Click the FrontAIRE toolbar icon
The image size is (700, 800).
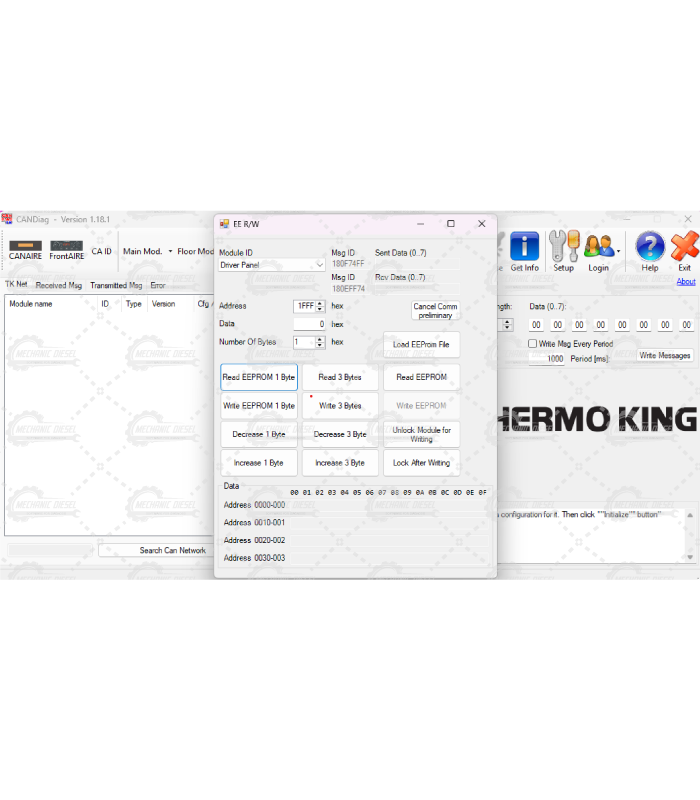coord(66,246)
